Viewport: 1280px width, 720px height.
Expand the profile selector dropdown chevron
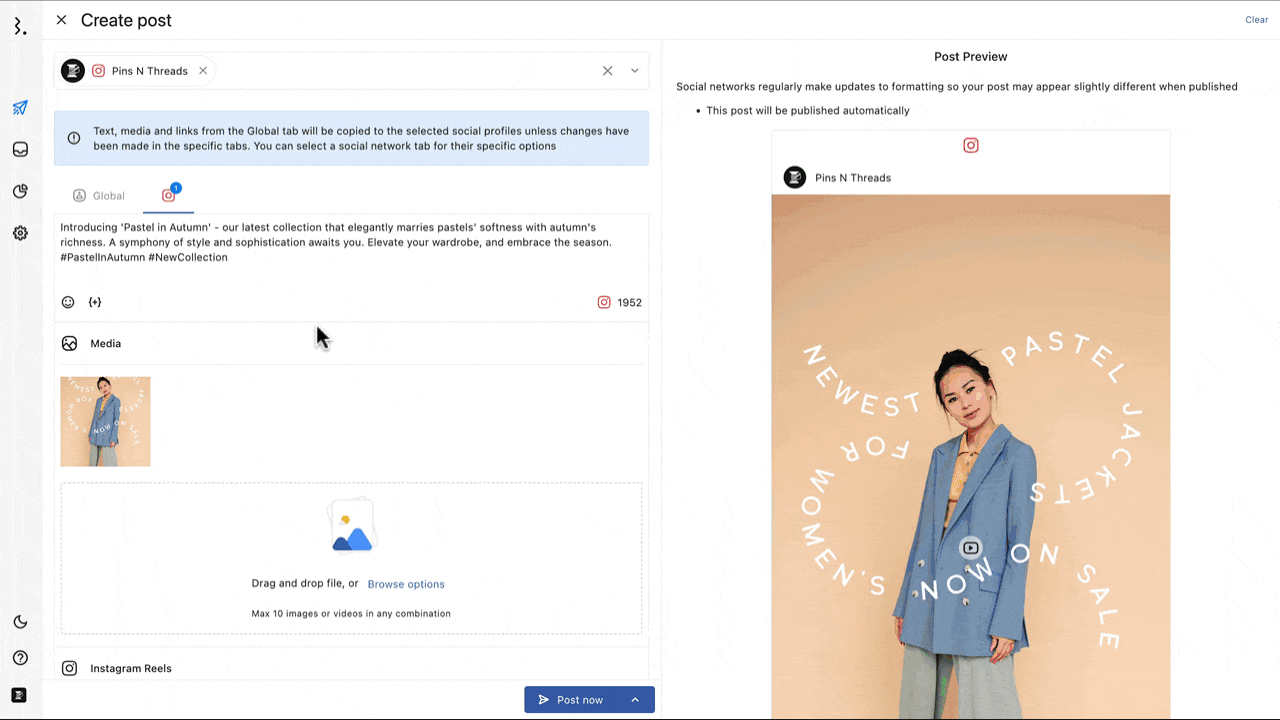coord(634,70)
